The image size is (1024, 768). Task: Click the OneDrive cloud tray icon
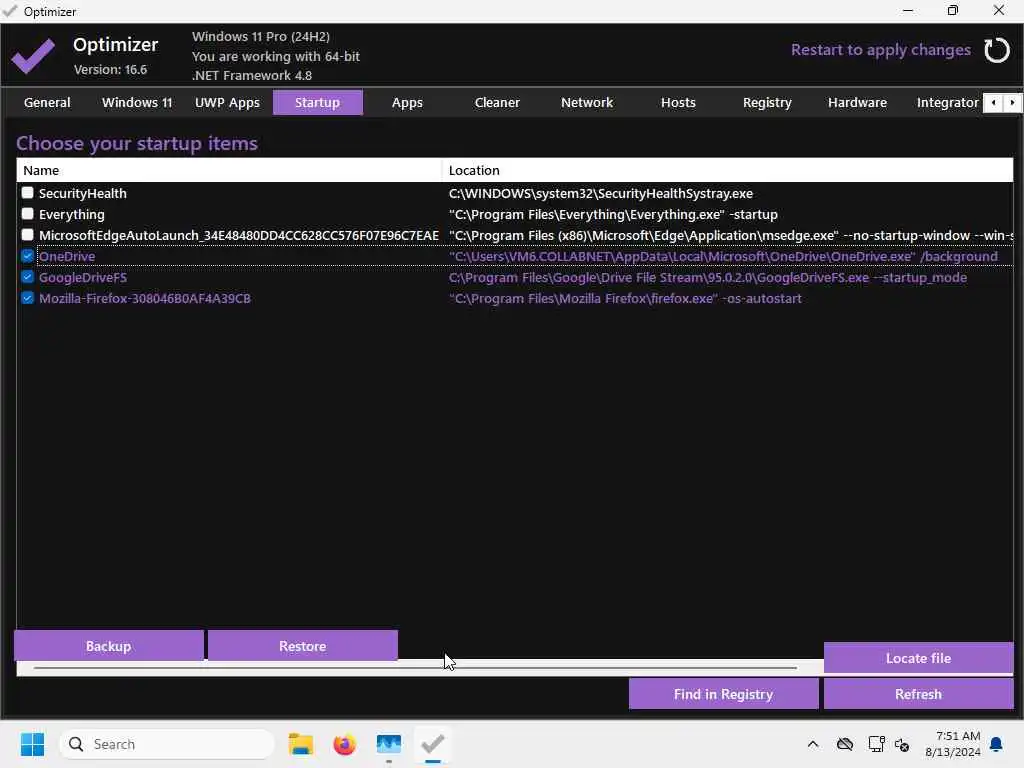845,744
